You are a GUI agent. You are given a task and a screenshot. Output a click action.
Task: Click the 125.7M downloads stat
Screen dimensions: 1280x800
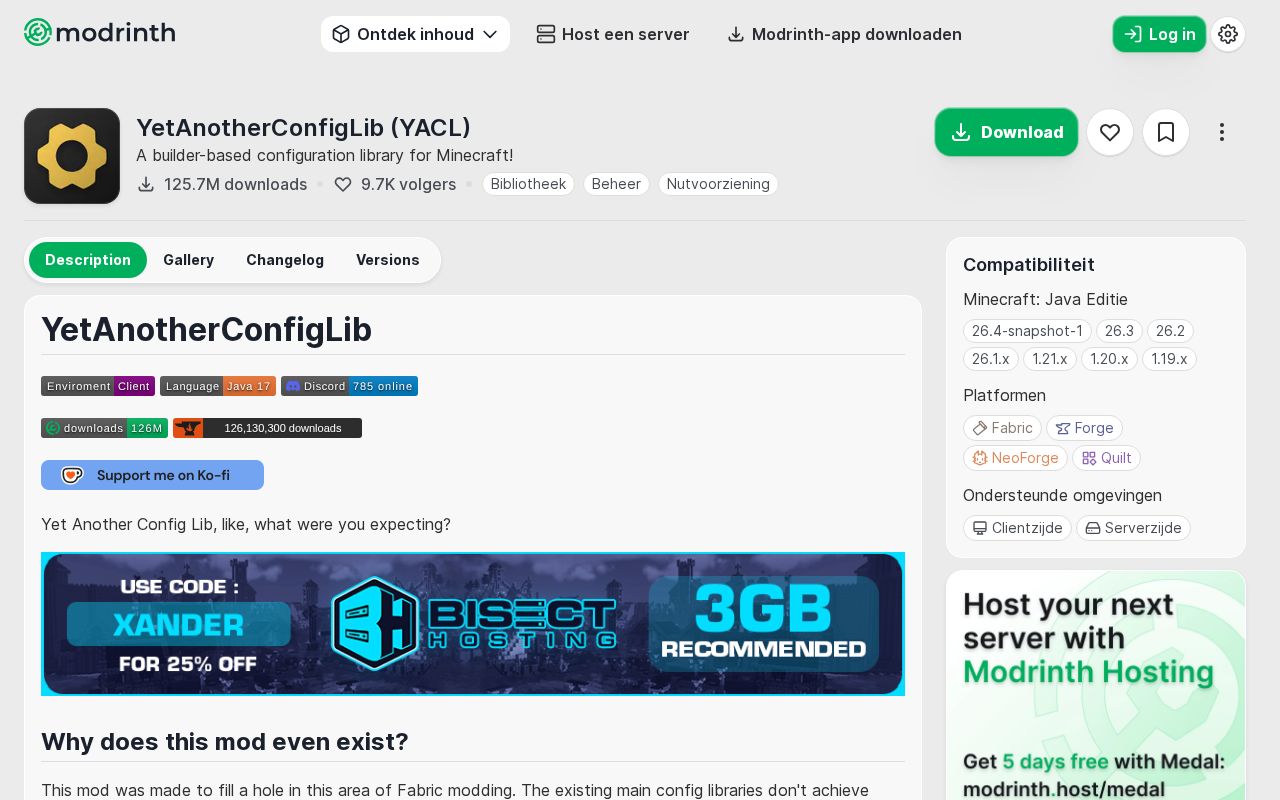pos(222,184)
